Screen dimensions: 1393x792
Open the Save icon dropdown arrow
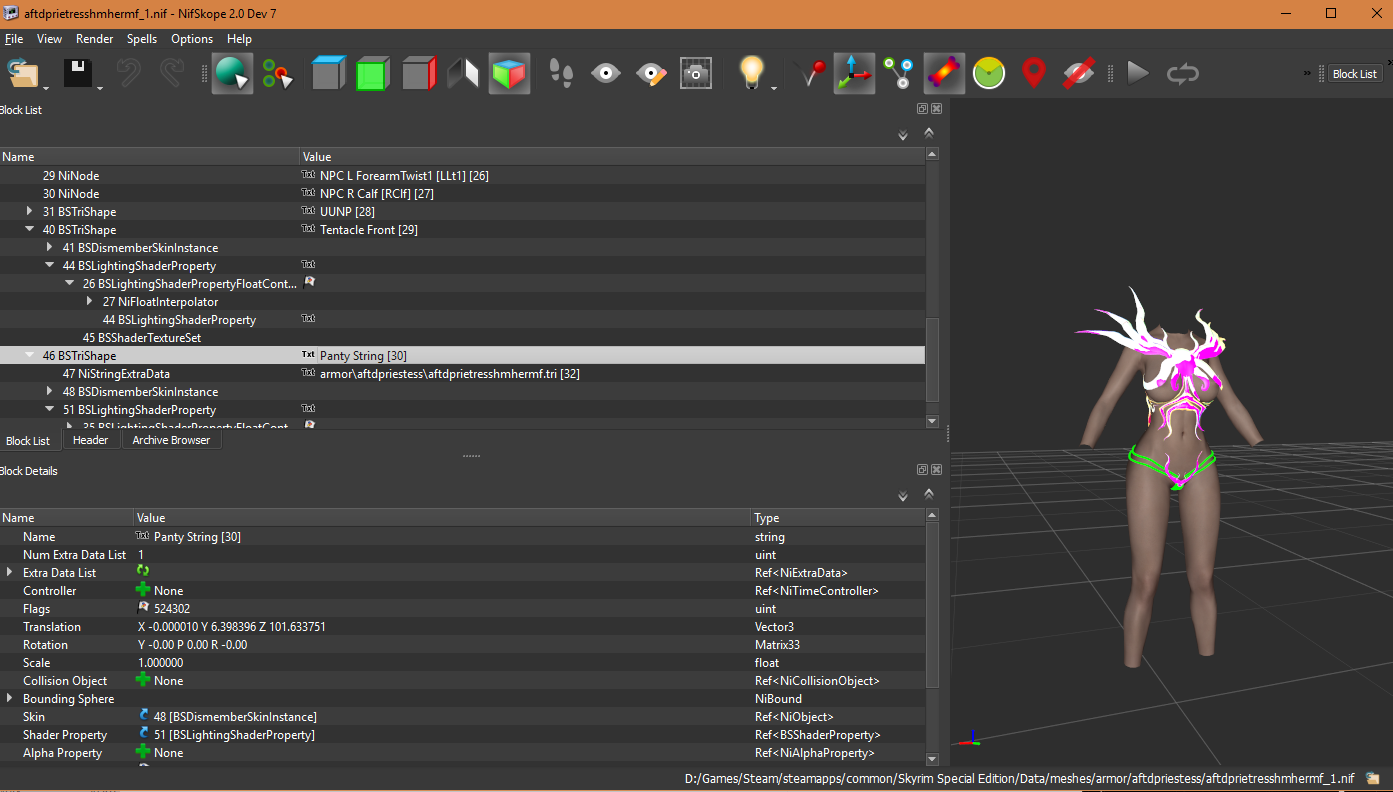pyautogui.click(x=100, y=87)
